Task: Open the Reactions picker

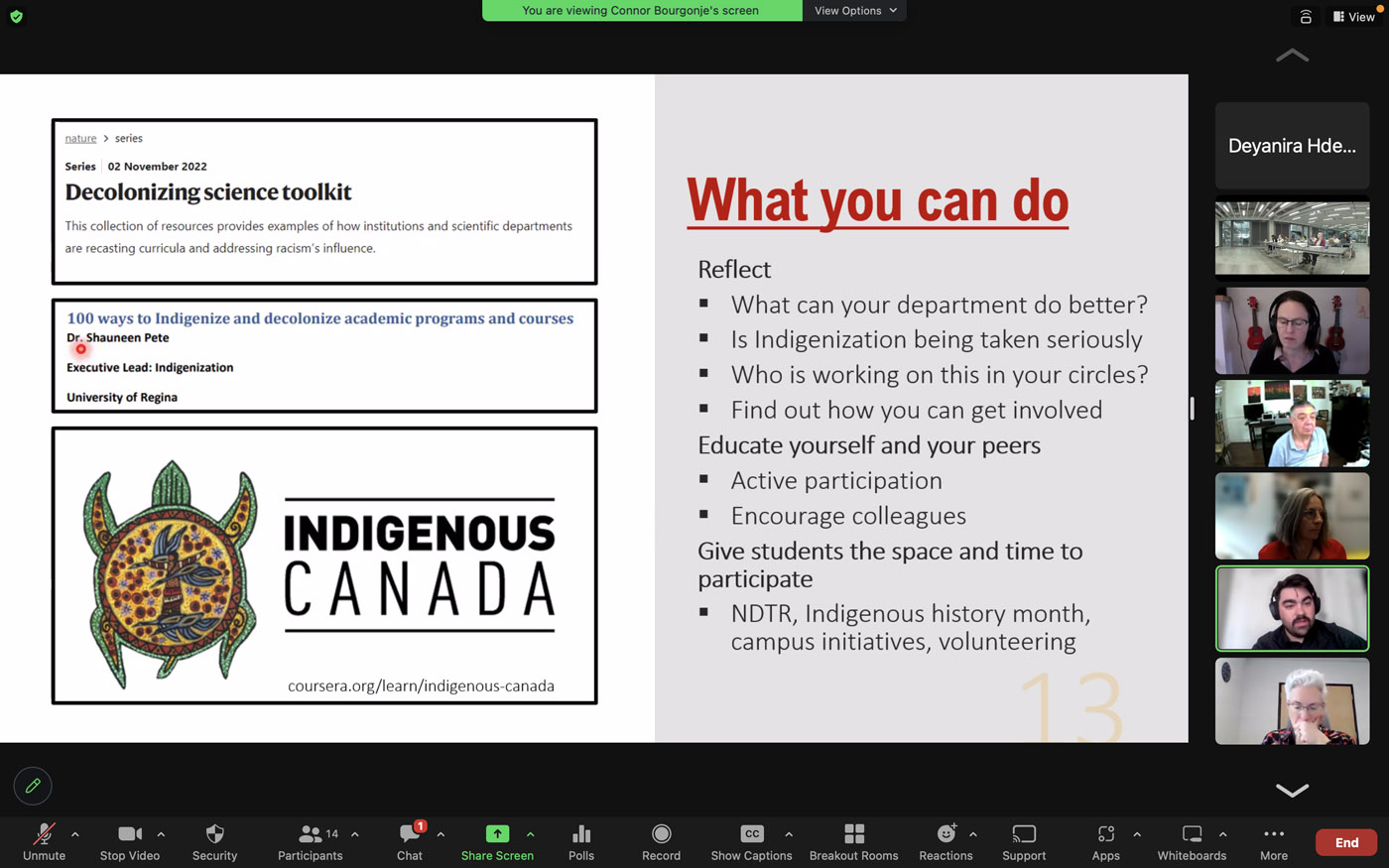Action: [945, 841]
